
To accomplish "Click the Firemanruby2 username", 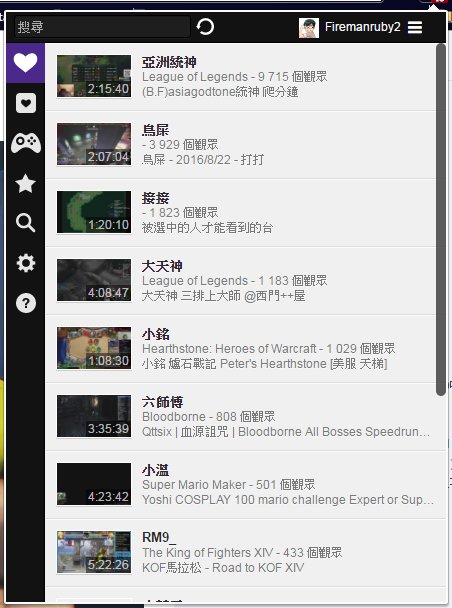I will pos(362,27).
